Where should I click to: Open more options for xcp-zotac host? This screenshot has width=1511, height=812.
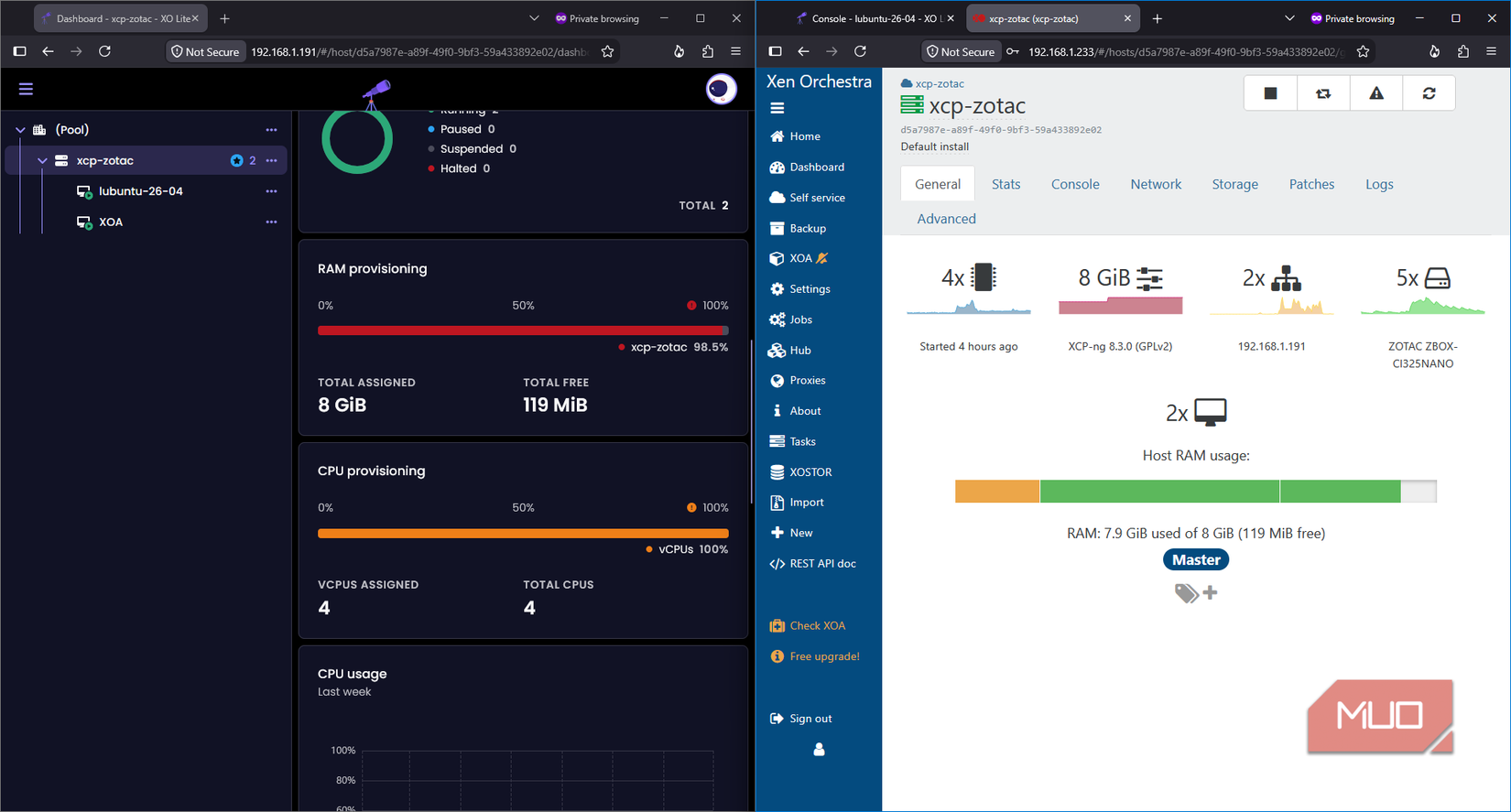tap(271, 160)
